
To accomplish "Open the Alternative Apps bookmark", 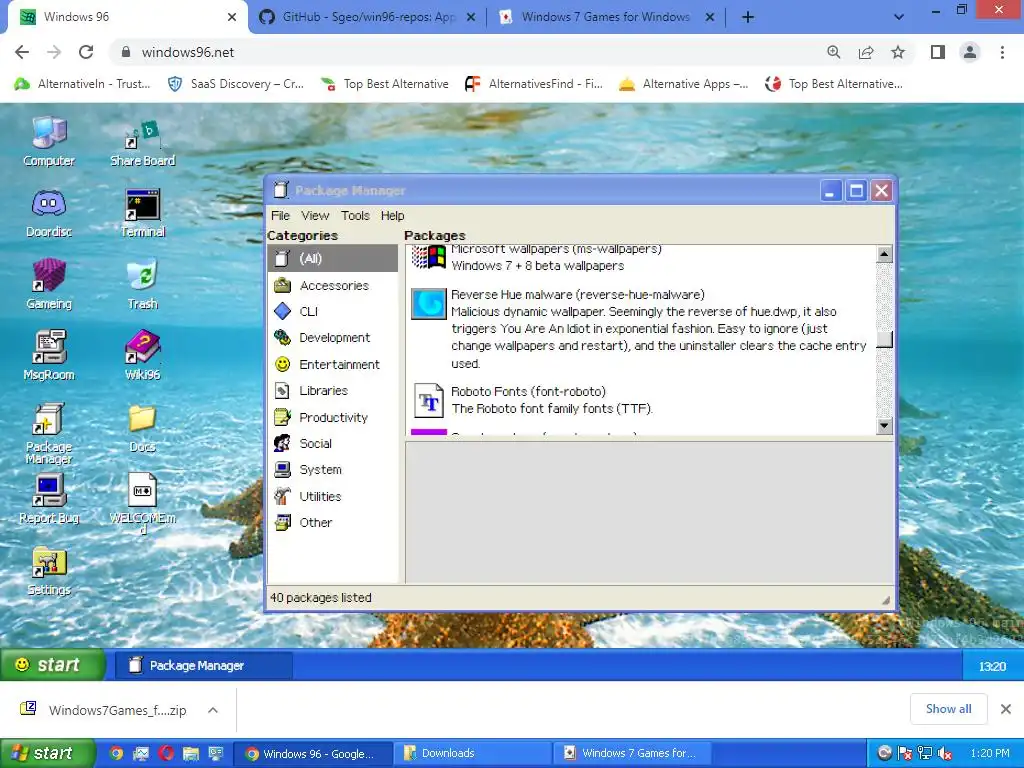I will pos(684,84).
